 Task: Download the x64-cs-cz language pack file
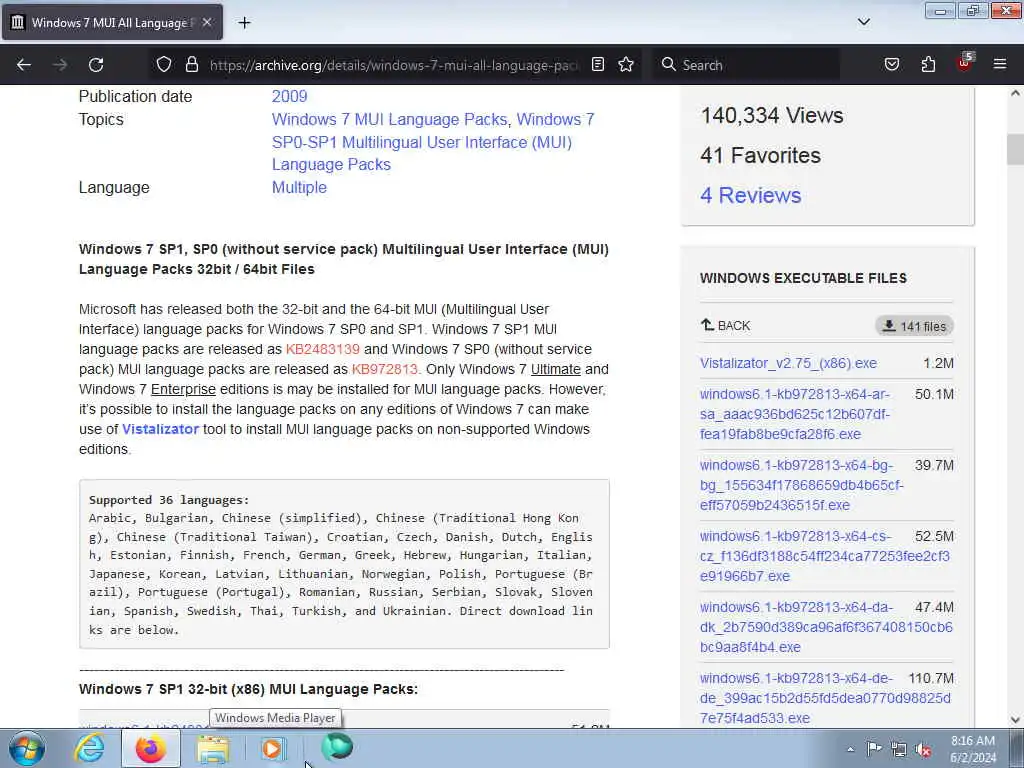[825, 556]
